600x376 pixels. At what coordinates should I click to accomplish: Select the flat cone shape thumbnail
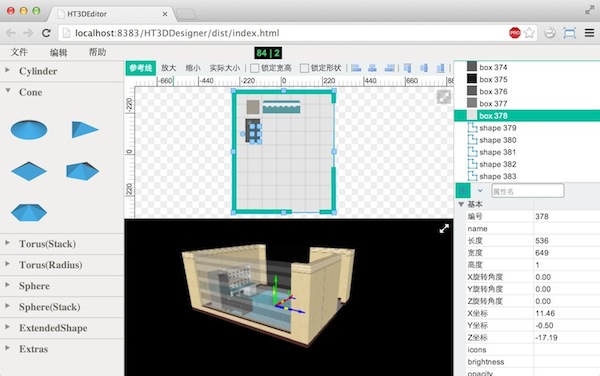[29, 130]
